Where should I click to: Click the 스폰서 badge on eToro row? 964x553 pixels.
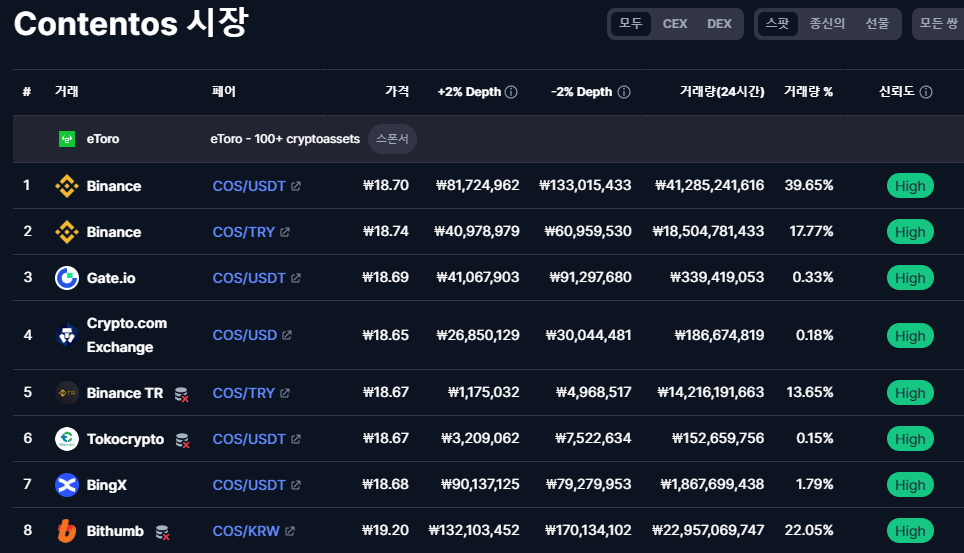(392, 139)
